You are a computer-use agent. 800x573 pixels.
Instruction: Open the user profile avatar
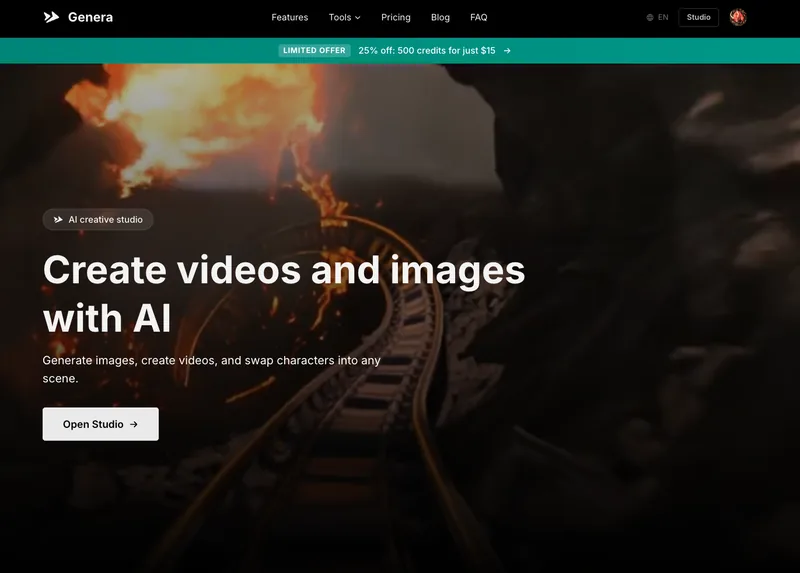tap(738, 17)
